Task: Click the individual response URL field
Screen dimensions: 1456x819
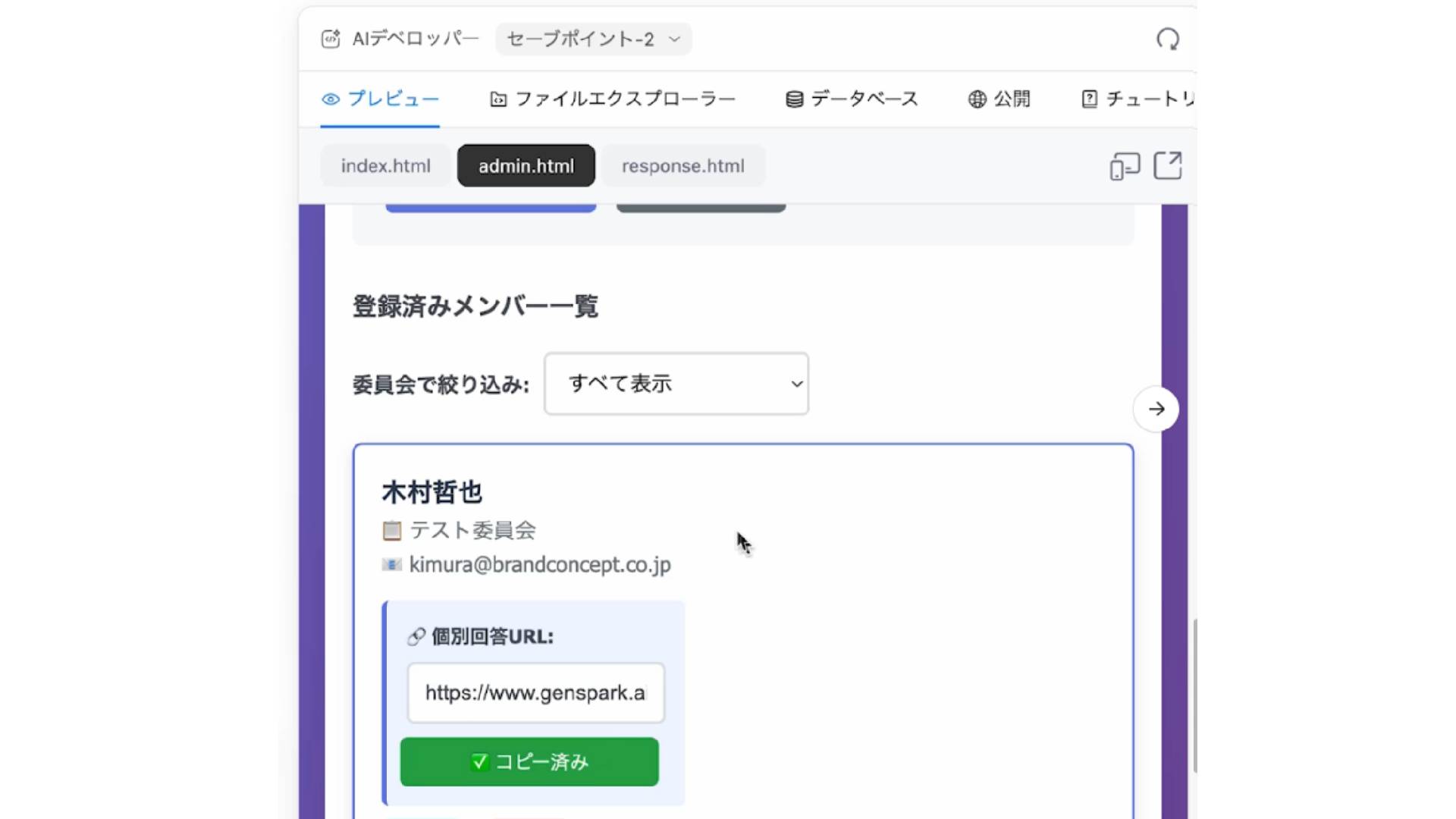Action: pos(535,693)
